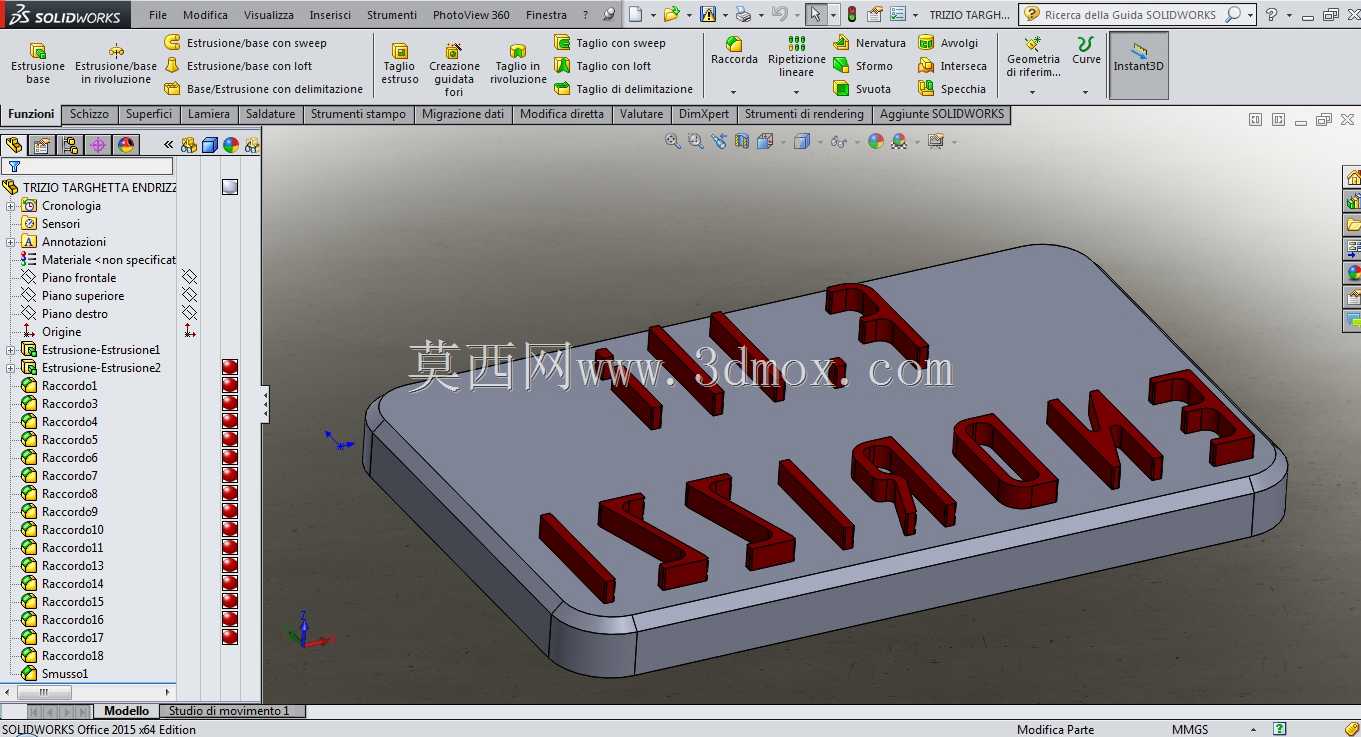Open the DimXpertManager panel tab
Screen dimensions: 1361x737
98,145
